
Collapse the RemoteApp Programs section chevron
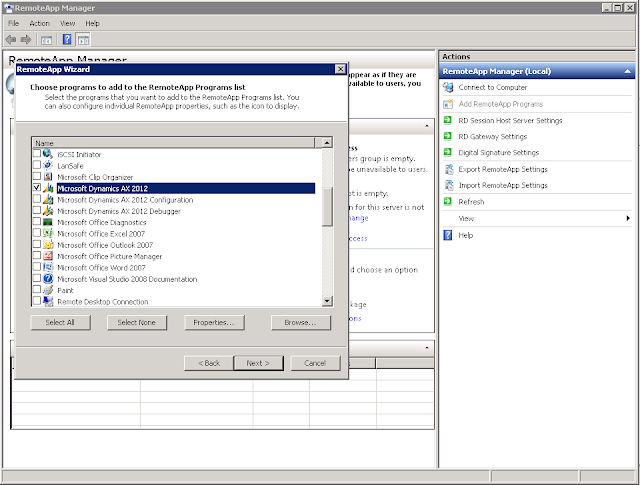coord(427,348)
